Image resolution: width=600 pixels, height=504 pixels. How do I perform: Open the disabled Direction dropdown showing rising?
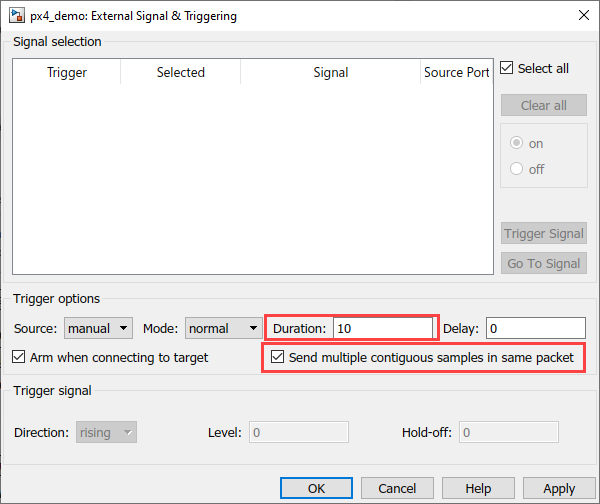point(106,432)
